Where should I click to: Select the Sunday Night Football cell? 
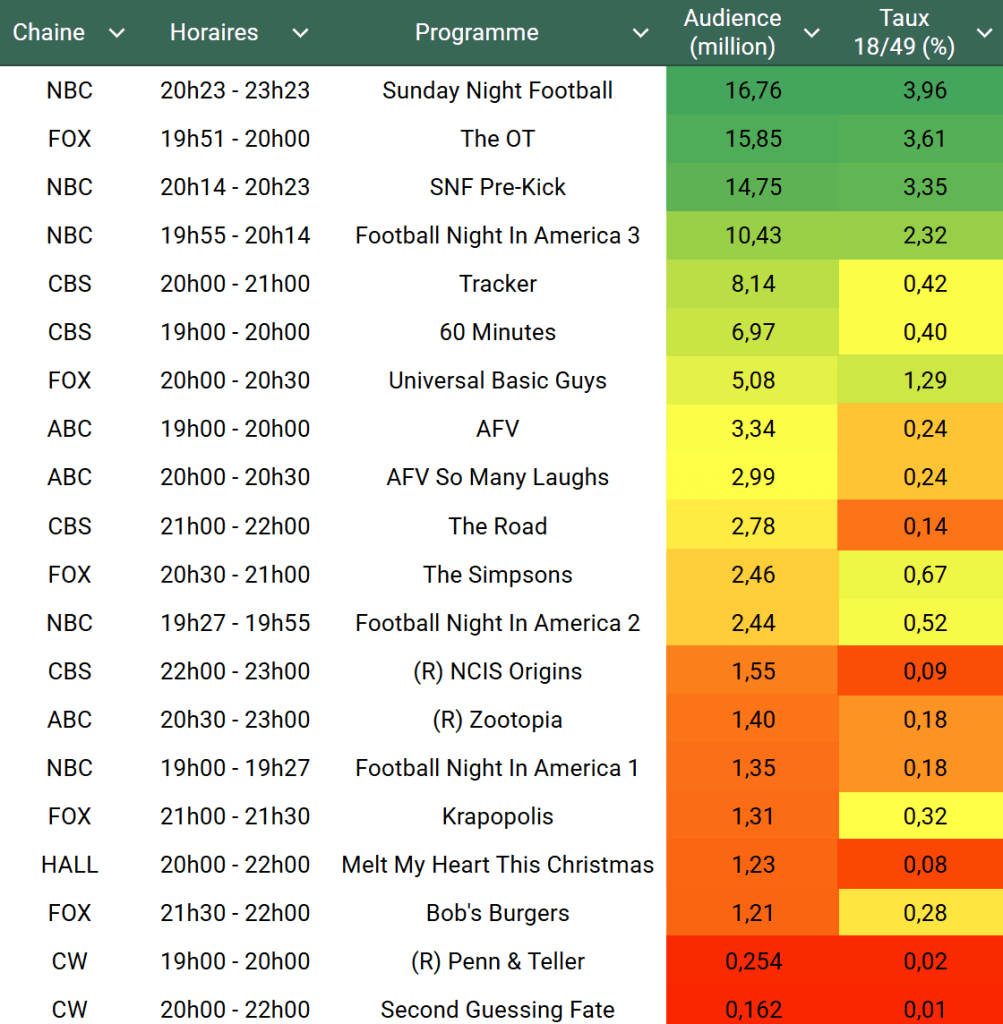[x=497, y=91]
